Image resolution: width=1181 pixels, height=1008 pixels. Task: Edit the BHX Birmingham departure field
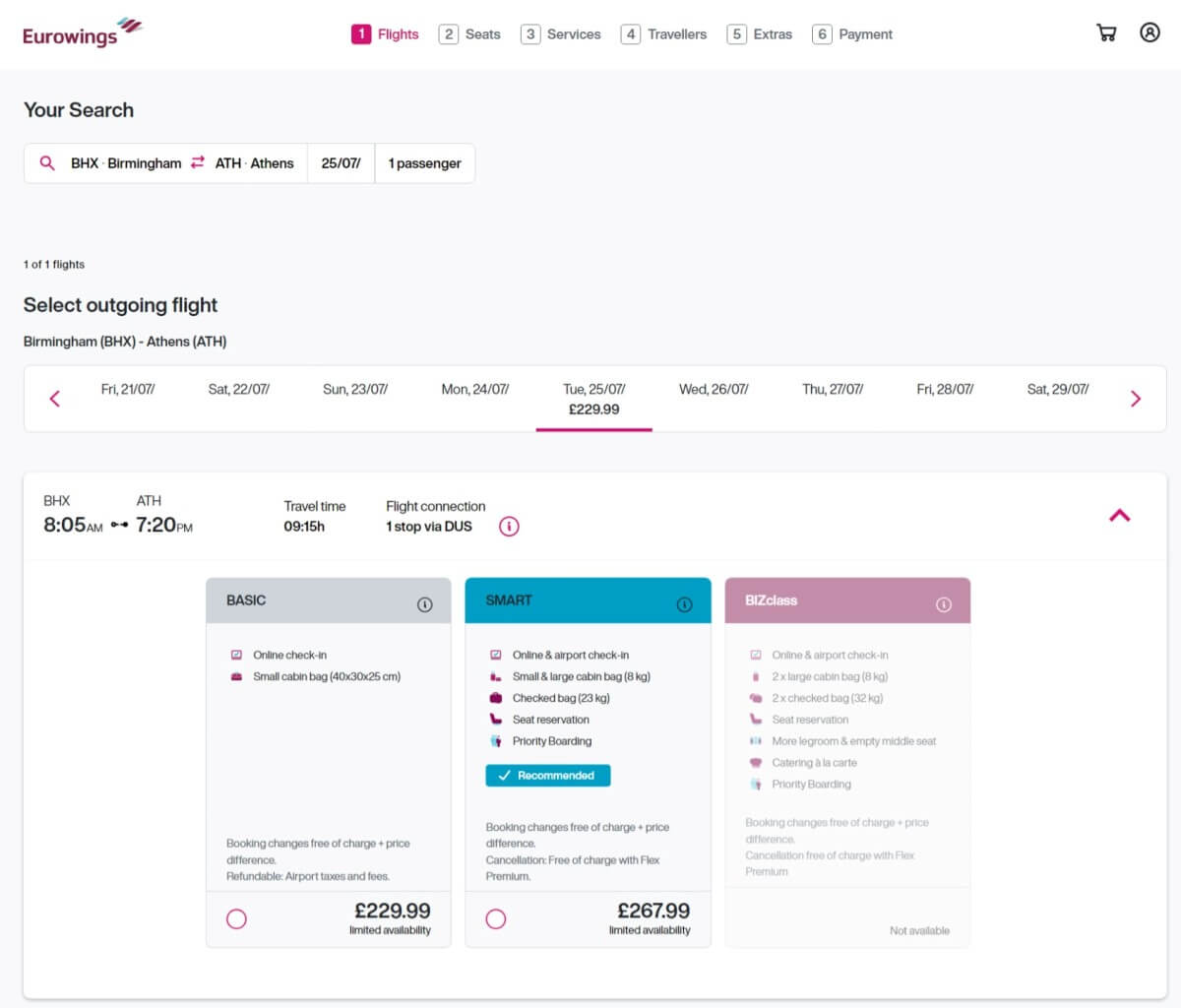(126, 163)
